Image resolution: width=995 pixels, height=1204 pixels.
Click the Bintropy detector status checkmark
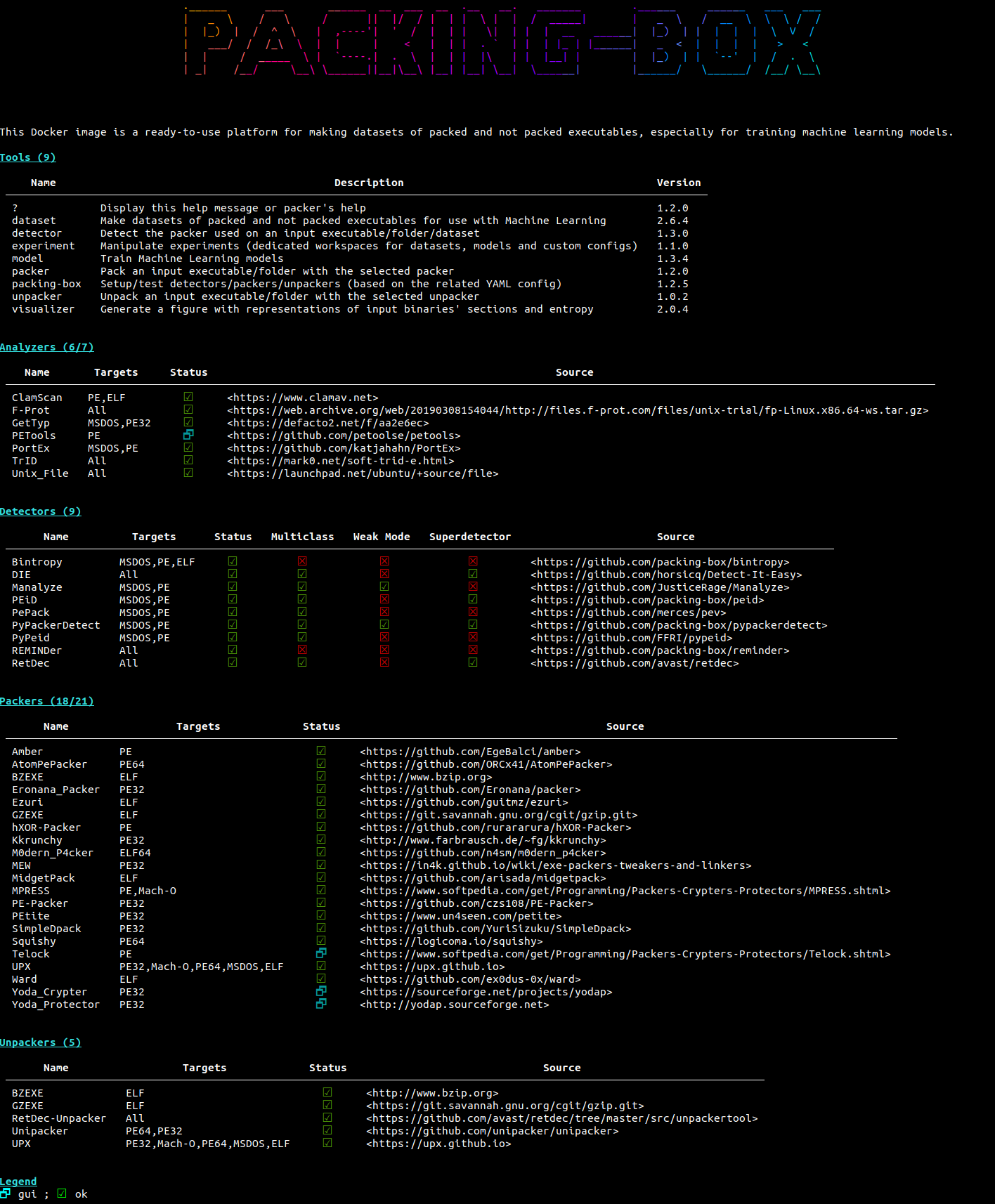[233, 561]
